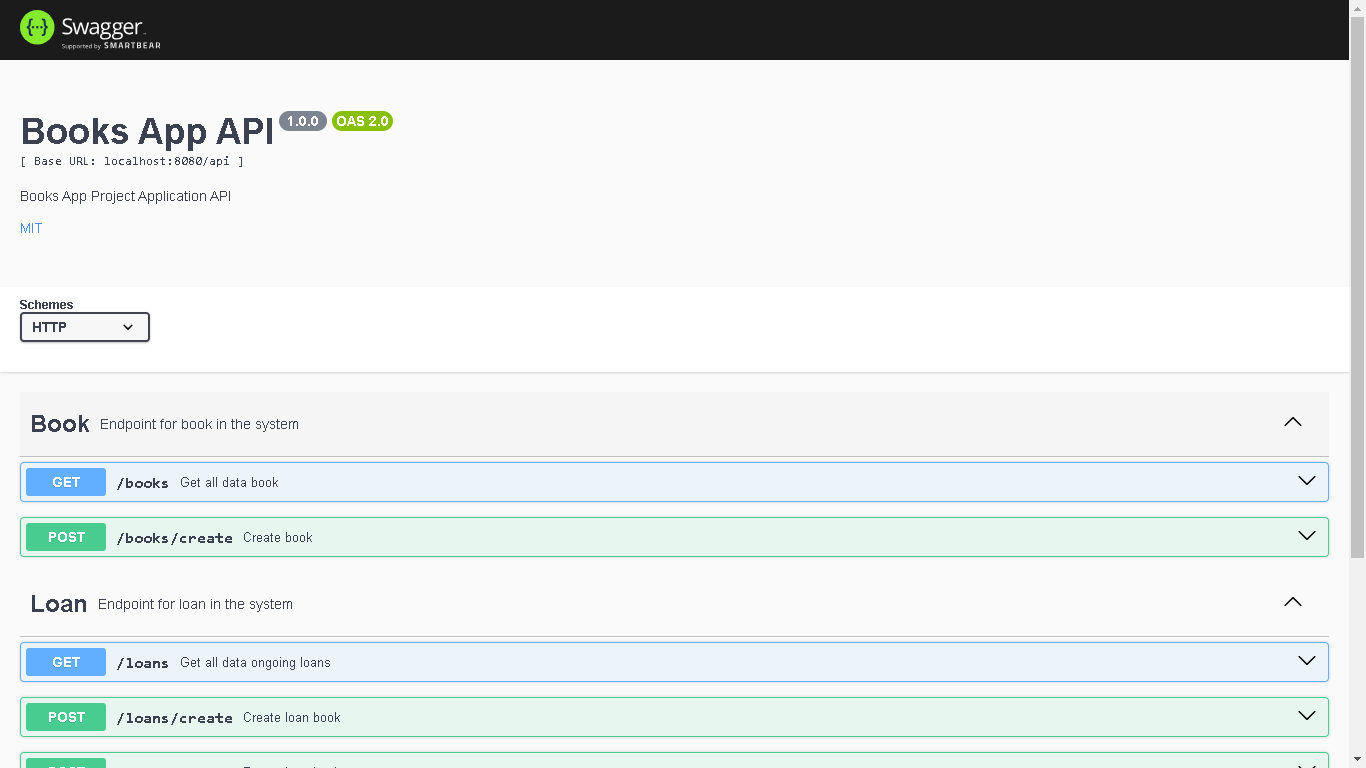The width and height of the screenshot is (1366, 768).
Task: Click the POST badge for /books/create
Action: coord(66,537)
